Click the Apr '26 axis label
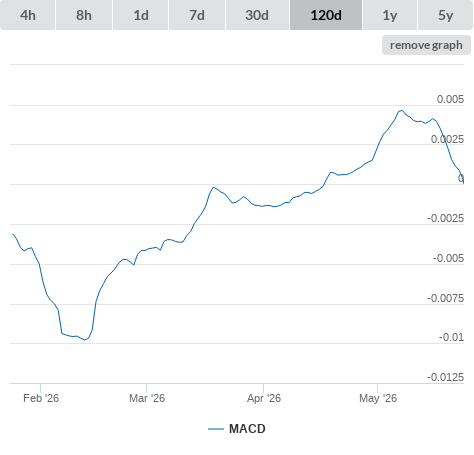474x455 pixels. click(264, 398)
